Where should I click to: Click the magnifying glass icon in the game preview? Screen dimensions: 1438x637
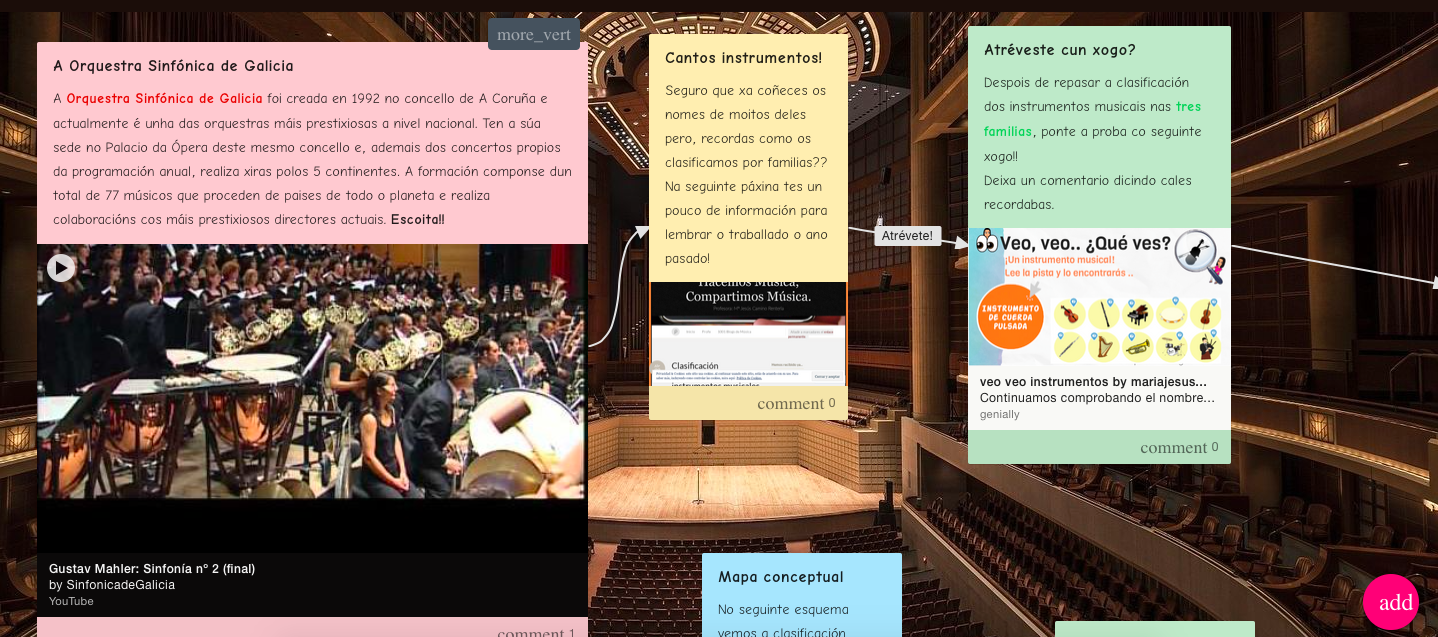click(x=1193, y=250)
